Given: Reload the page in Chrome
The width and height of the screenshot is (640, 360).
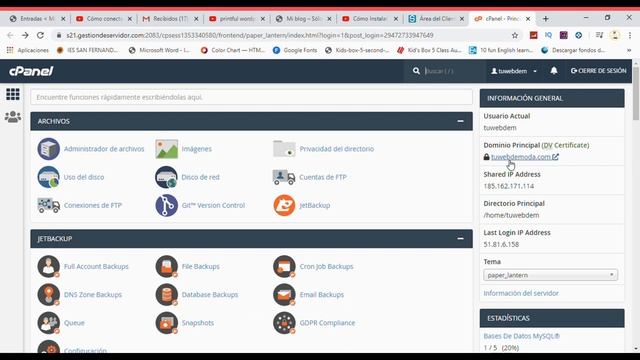Looking at the screenshot, I should [40, 36].
